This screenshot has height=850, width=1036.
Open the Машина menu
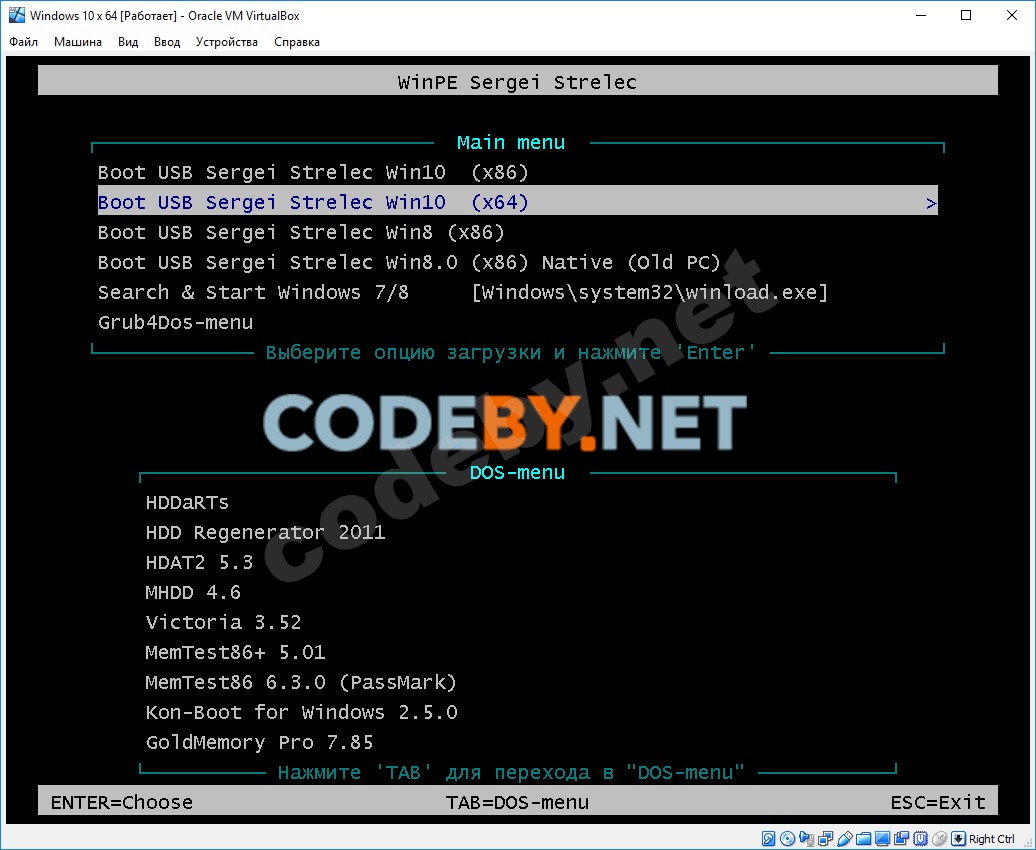(78, 42)
